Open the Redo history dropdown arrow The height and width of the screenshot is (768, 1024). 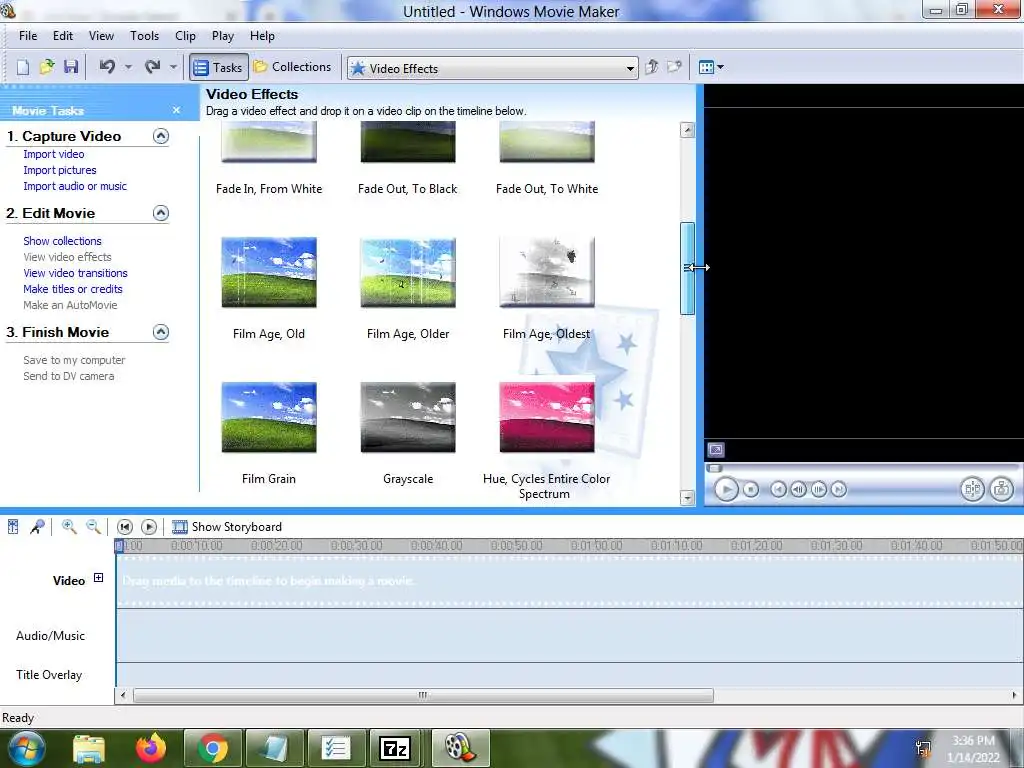[x=173, y=67]
